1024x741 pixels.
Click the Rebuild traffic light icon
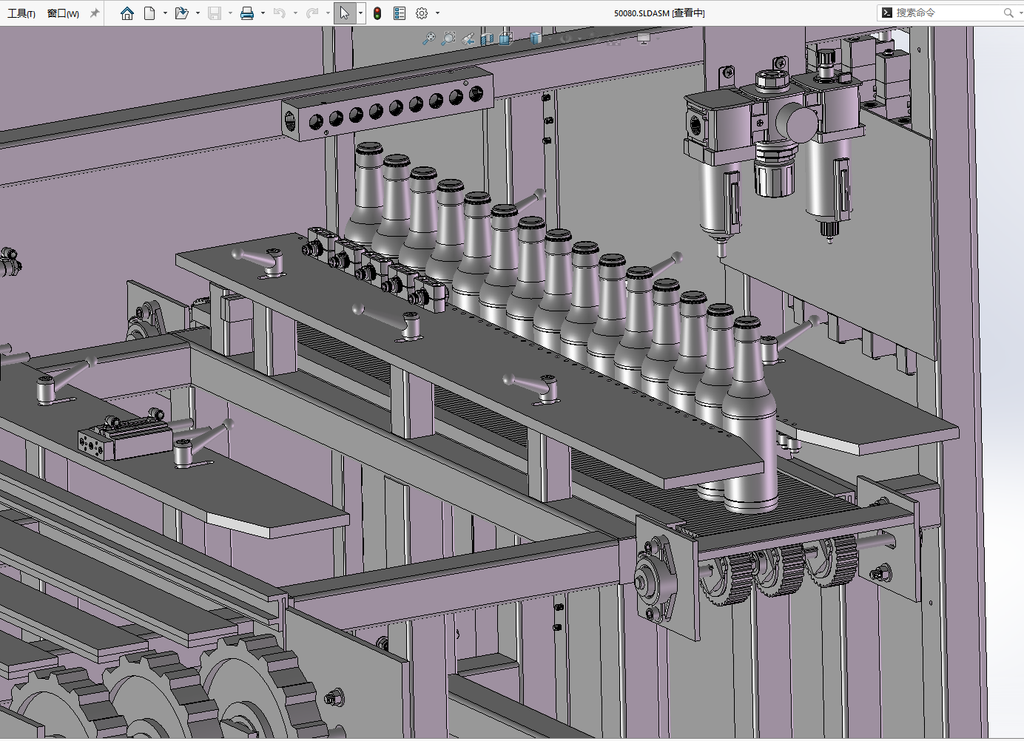point(377,12)
